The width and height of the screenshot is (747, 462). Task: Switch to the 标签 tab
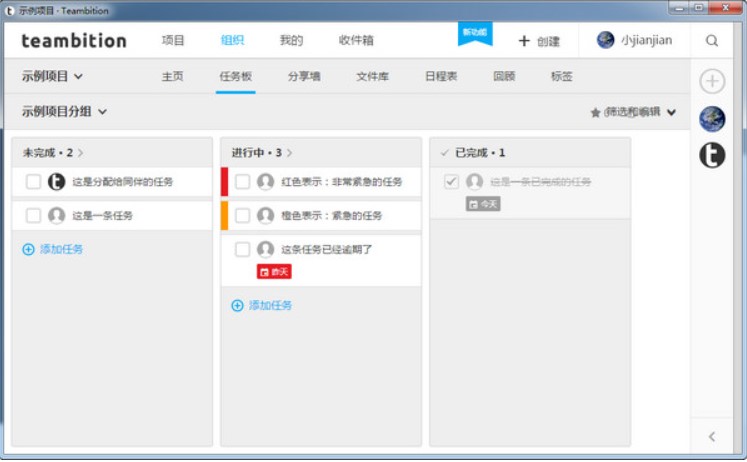(561, 76)
